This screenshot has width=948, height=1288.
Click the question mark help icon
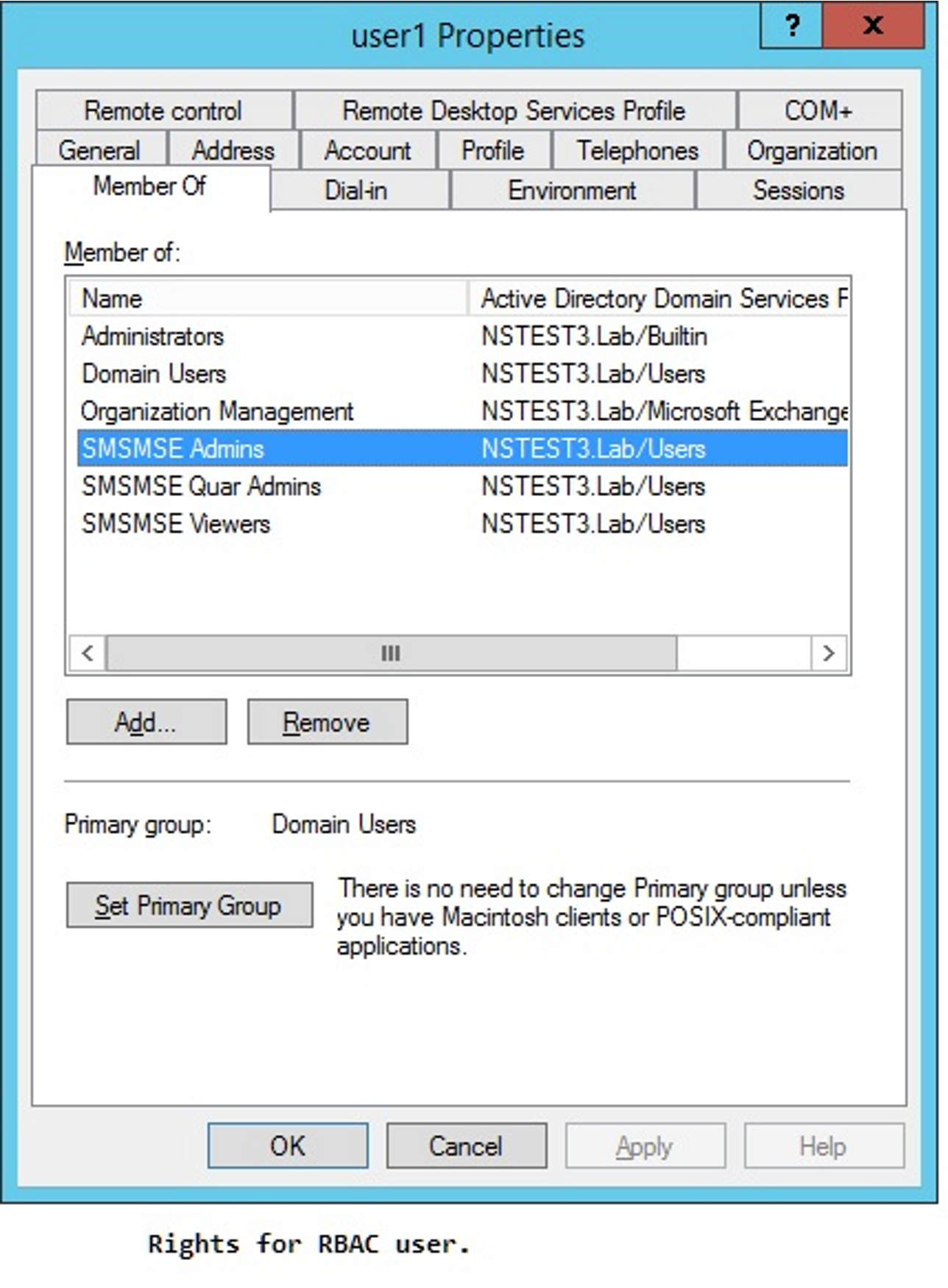point(792,26)
